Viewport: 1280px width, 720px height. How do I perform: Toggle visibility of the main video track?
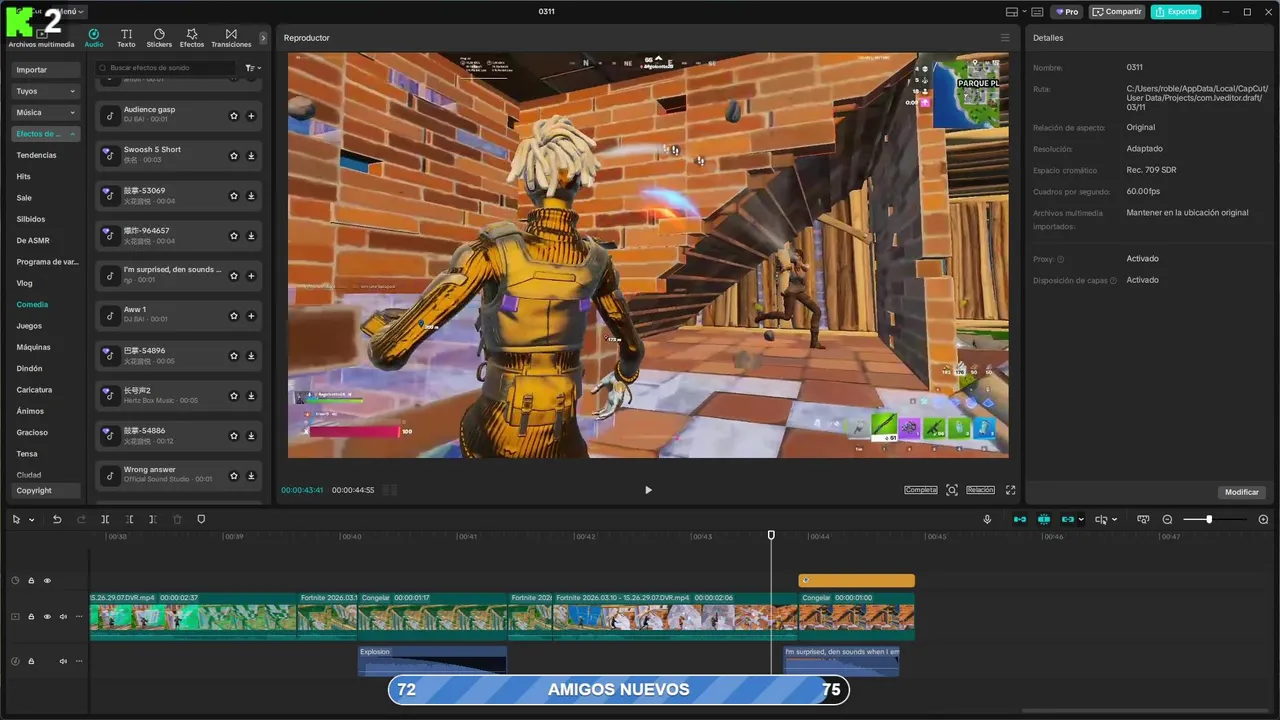47,617
